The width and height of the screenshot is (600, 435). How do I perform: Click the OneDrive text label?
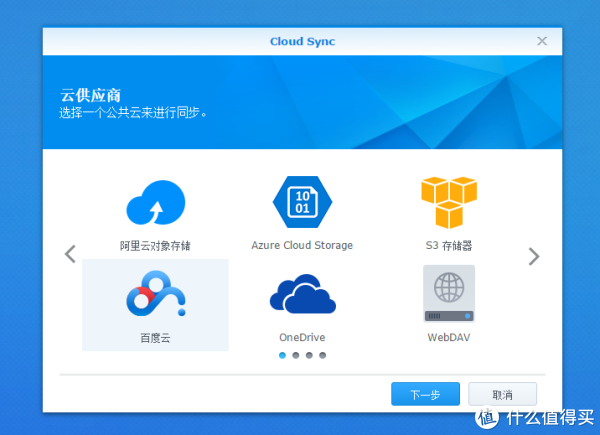[301, 337]
